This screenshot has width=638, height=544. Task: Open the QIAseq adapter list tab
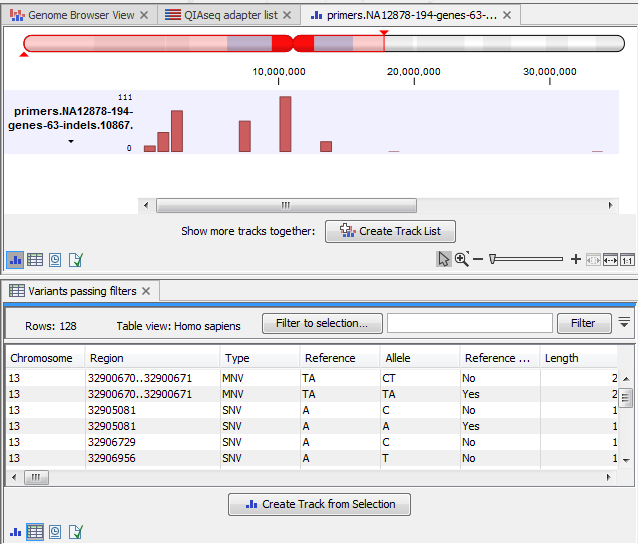tap(230, 16)
